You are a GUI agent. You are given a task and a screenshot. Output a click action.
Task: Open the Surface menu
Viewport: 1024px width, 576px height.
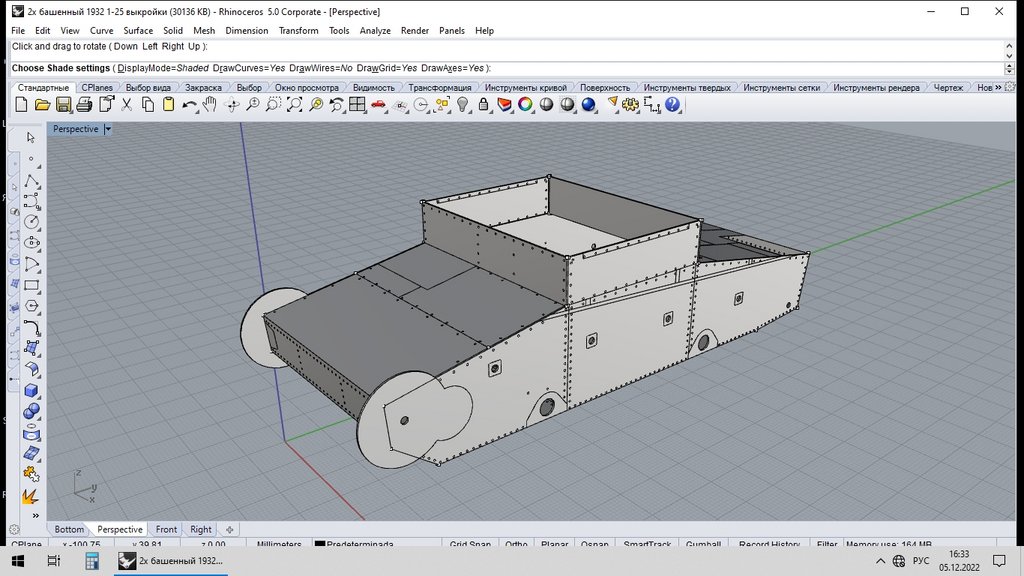[x=138, y=31]
